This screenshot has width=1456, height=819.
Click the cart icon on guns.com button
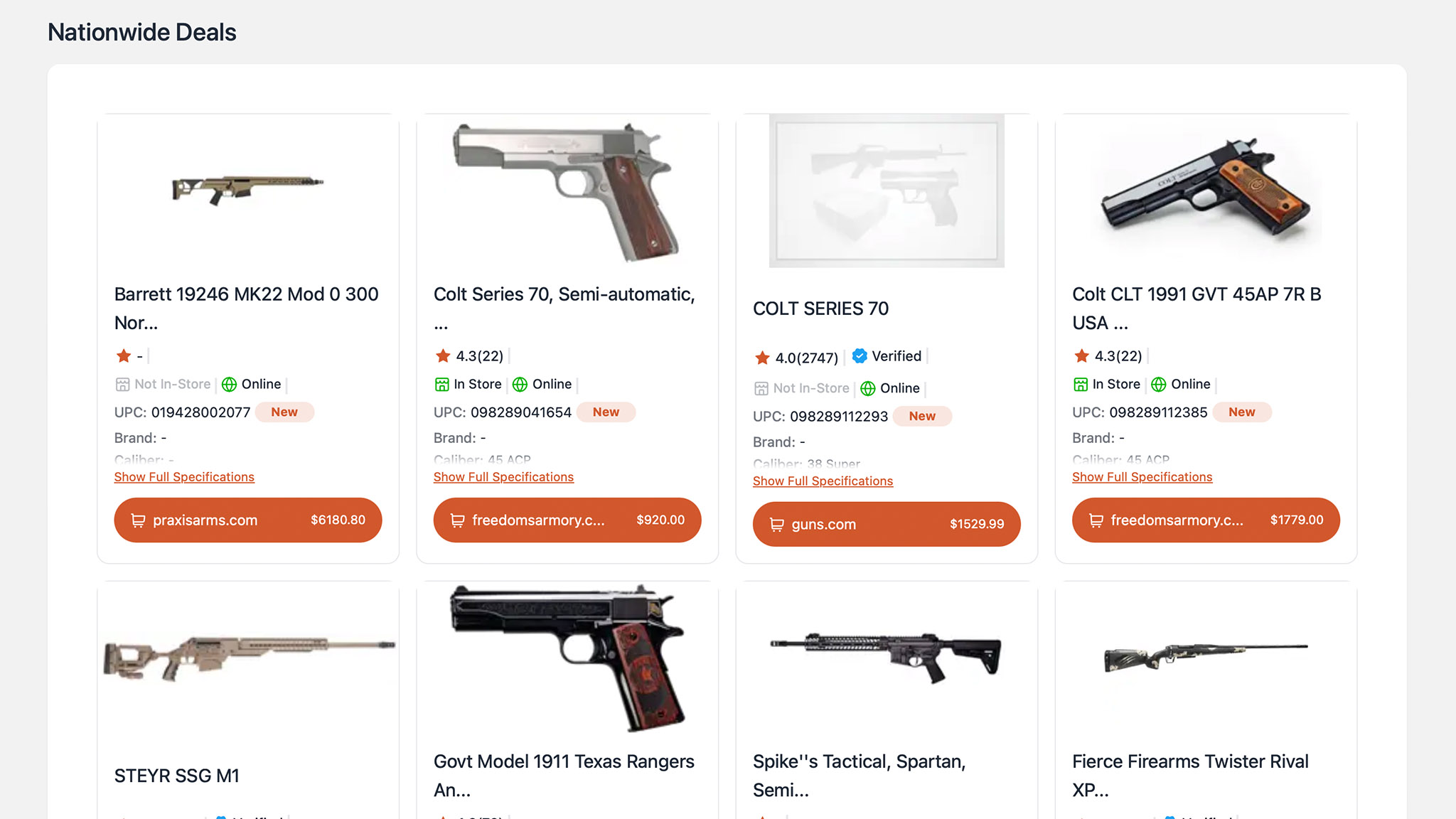[x=777, y=524]
